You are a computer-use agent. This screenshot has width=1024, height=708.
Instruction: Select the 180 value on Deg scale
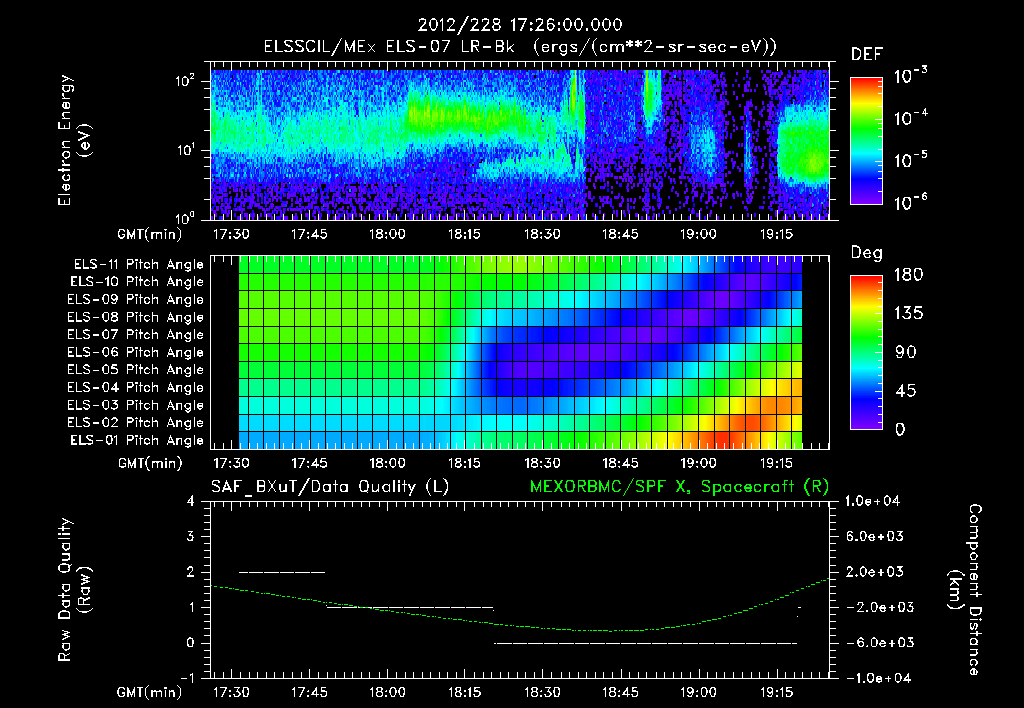pyautogui.click(x=908, y=275)
